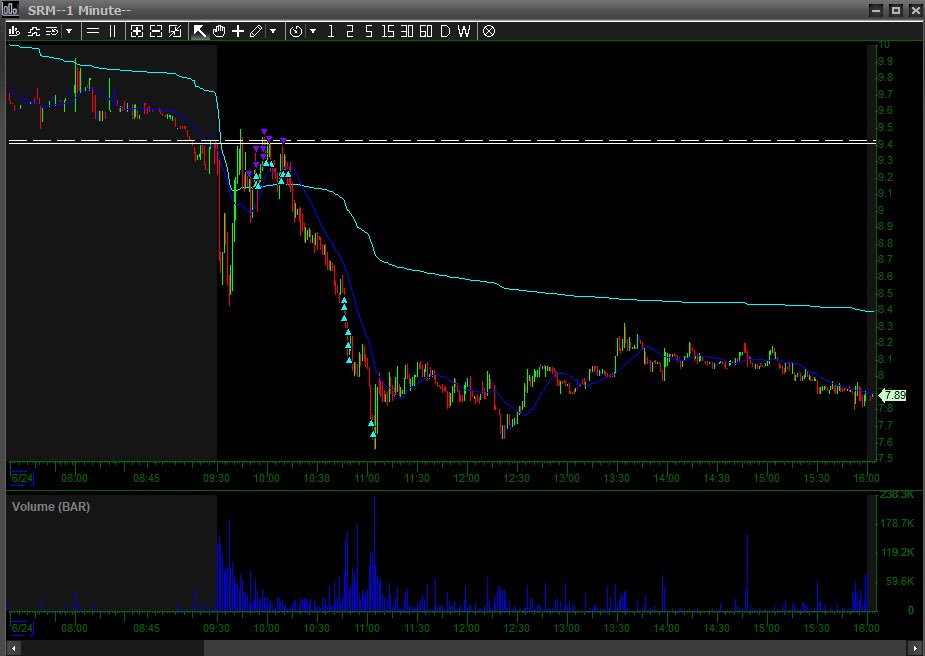The image size is (925, 656).
Task: Expand the chart settings dropdown arrow
Action: [x=69, y=31]
